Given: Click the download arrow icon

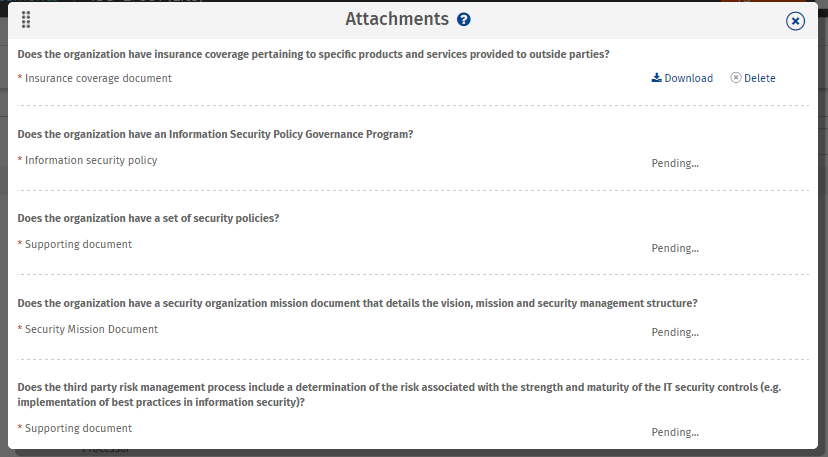Looking at the screenshot, I should (657, 78).
